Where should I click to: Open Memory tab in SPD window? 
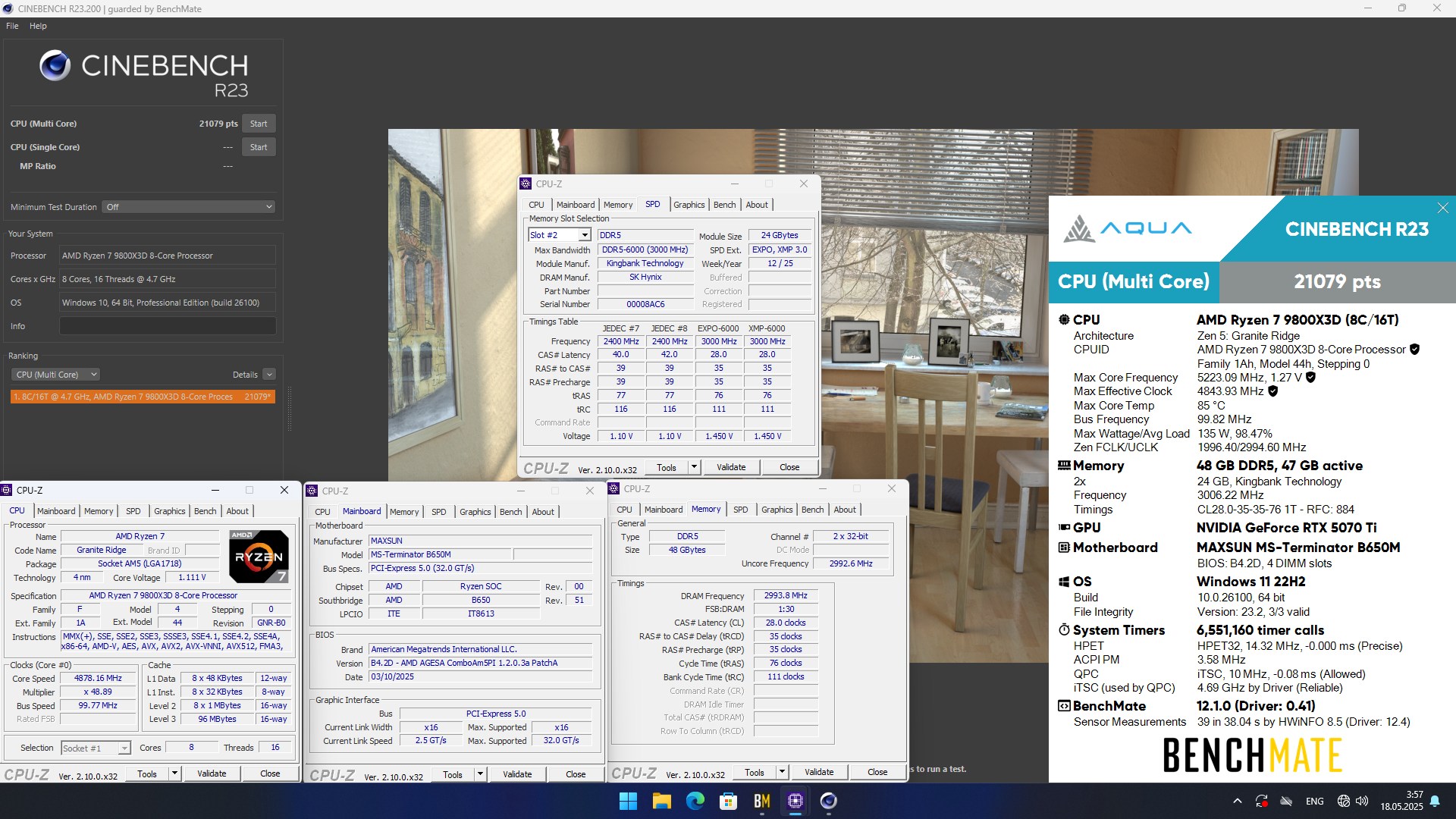pos(618,205)
